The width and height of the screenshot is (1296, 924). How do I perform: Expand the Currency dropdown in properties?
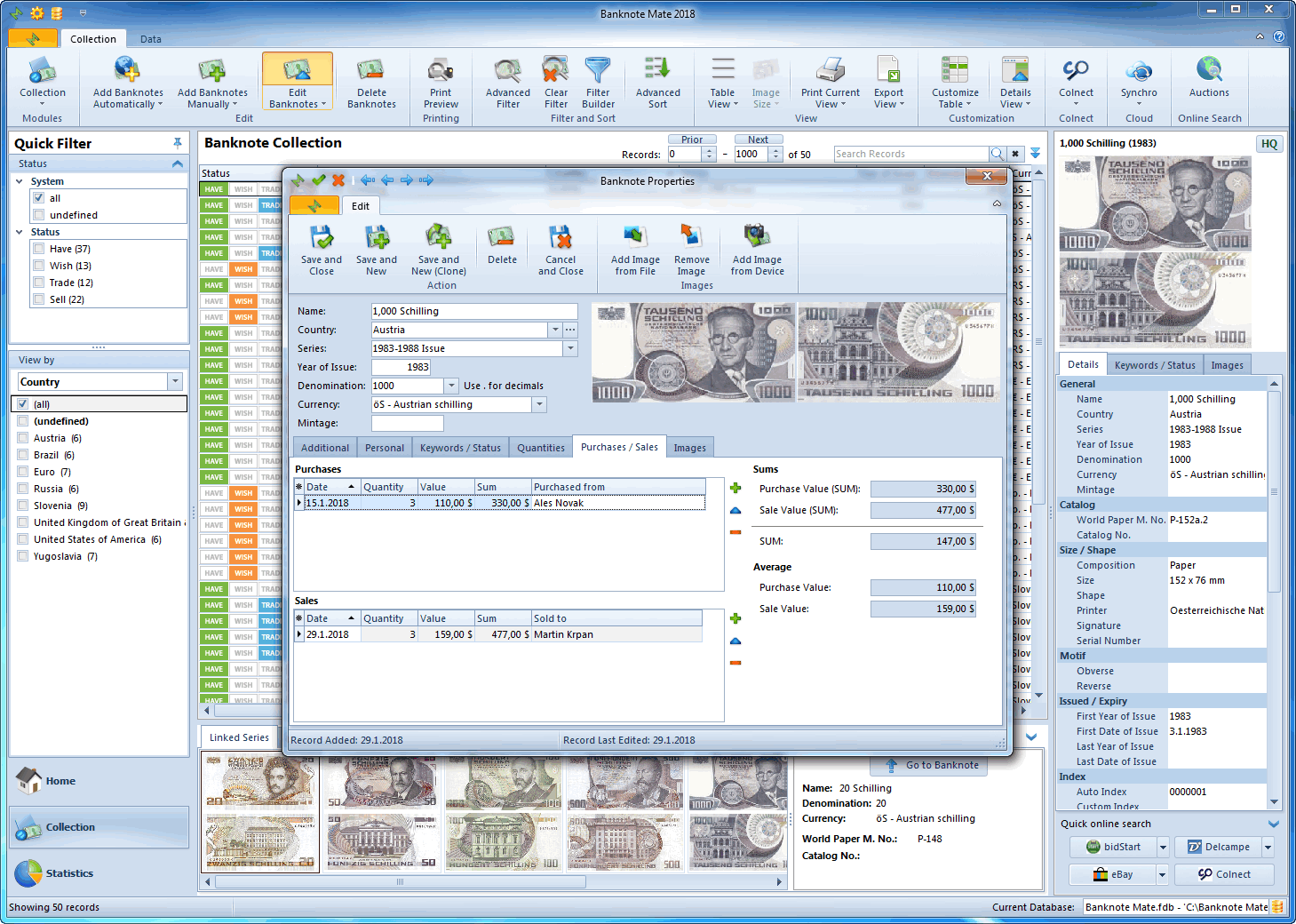click(x=539, y=405)
